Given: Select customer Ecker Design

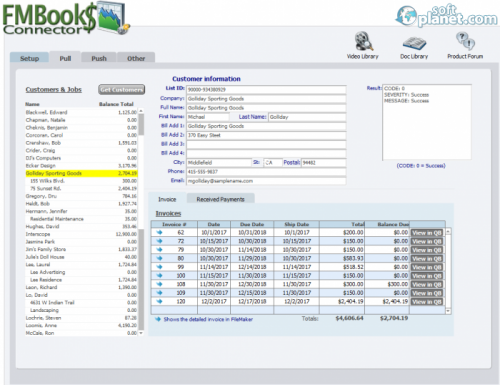Looking at the screenshot, I should pos(81,166).
